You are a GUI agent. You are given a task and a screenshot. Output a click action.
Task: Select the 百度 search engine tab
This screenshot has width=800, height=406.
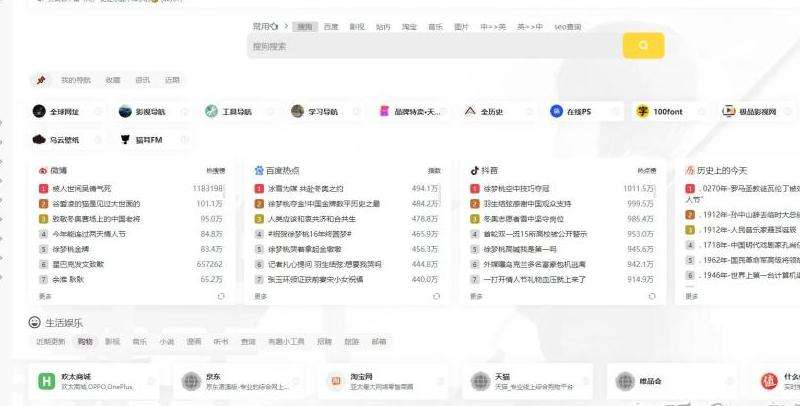click(331, 27)
